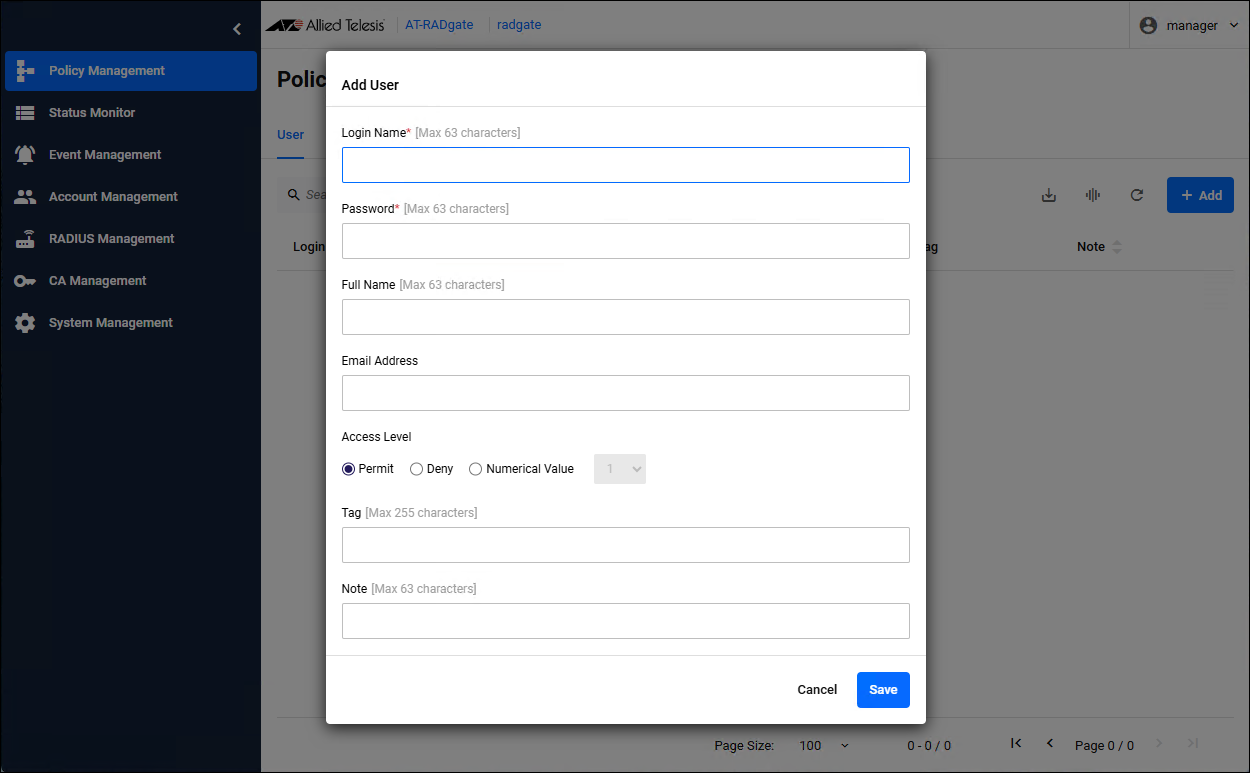
Task: Select the Permit access level radio
Action: pos(348,469)
